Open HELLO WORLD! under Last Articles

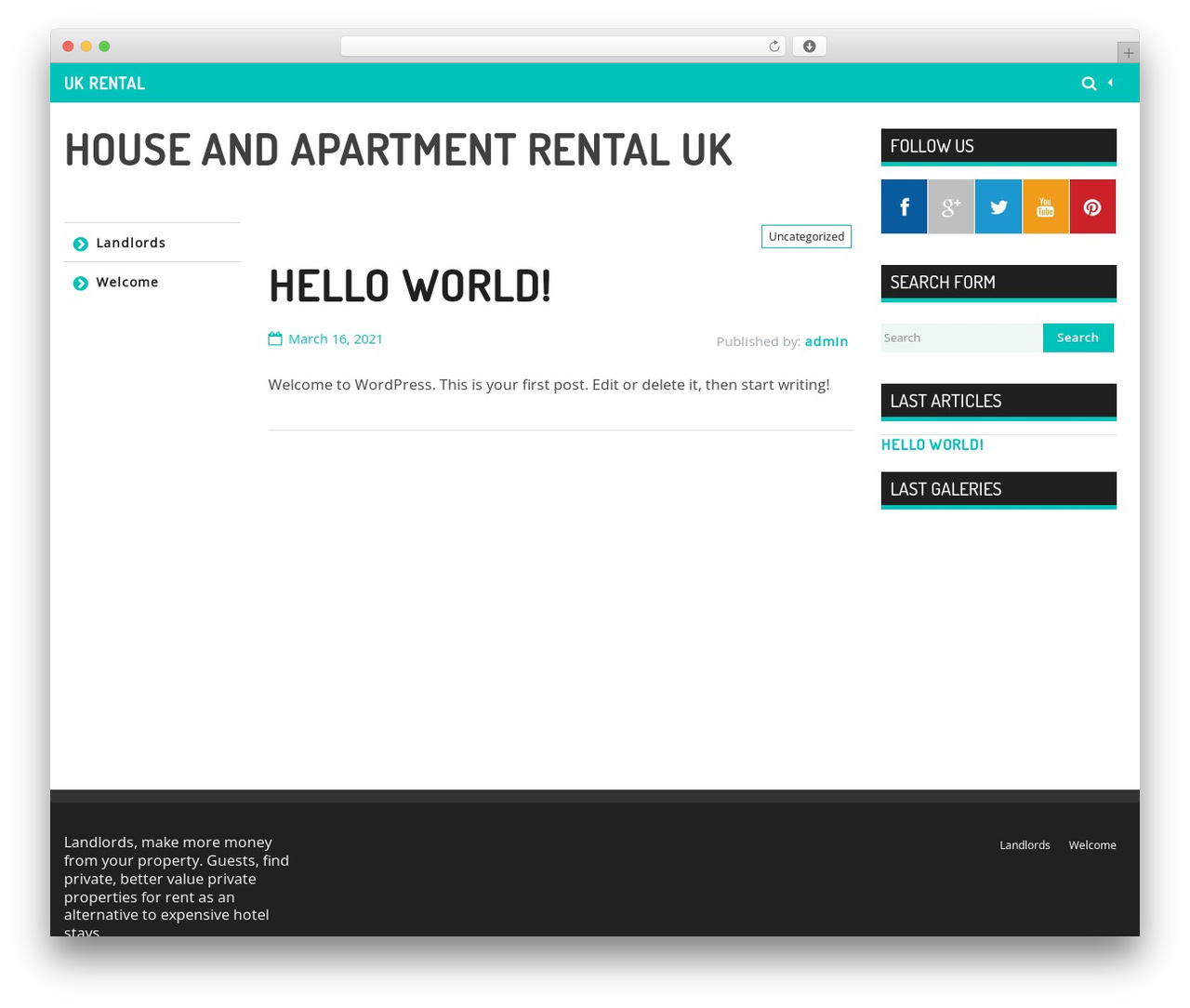tap(932, 444)
